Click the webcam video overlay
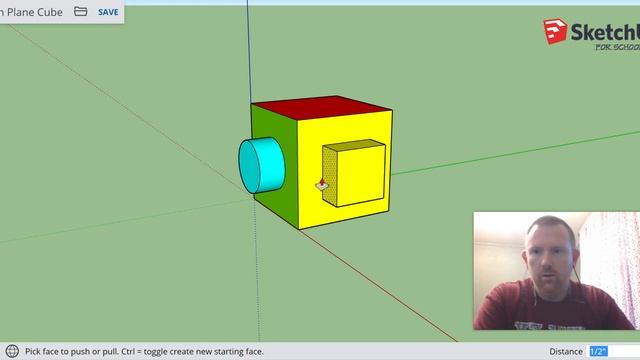 556,270
